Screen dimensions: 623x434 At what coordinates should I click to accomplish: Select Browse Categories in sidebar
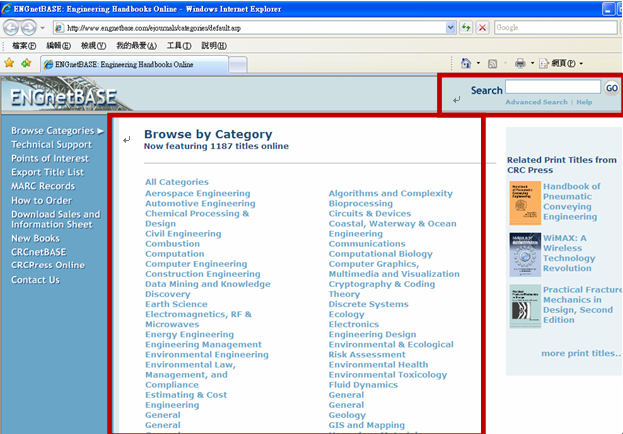tap(57, 131)
